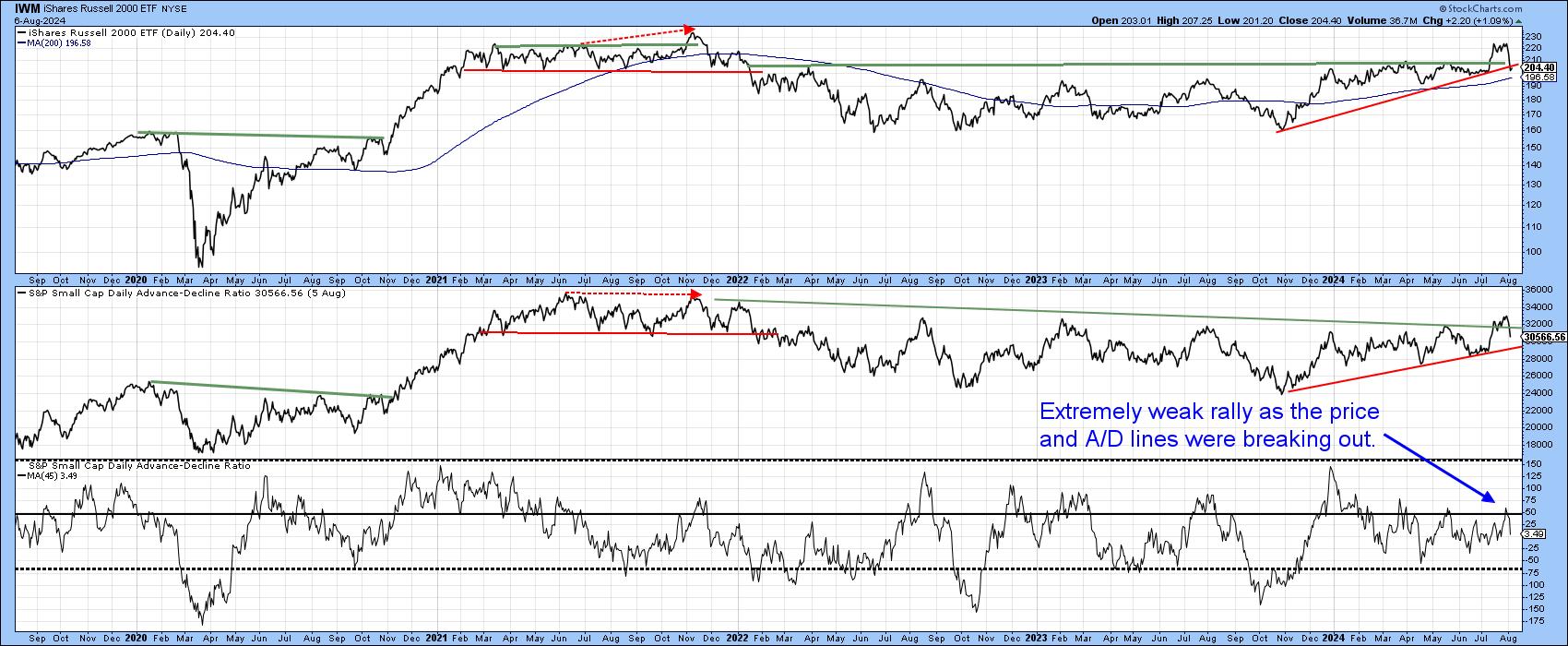
Task: Click the 170 price axis label
Action: pos(1534,114)
